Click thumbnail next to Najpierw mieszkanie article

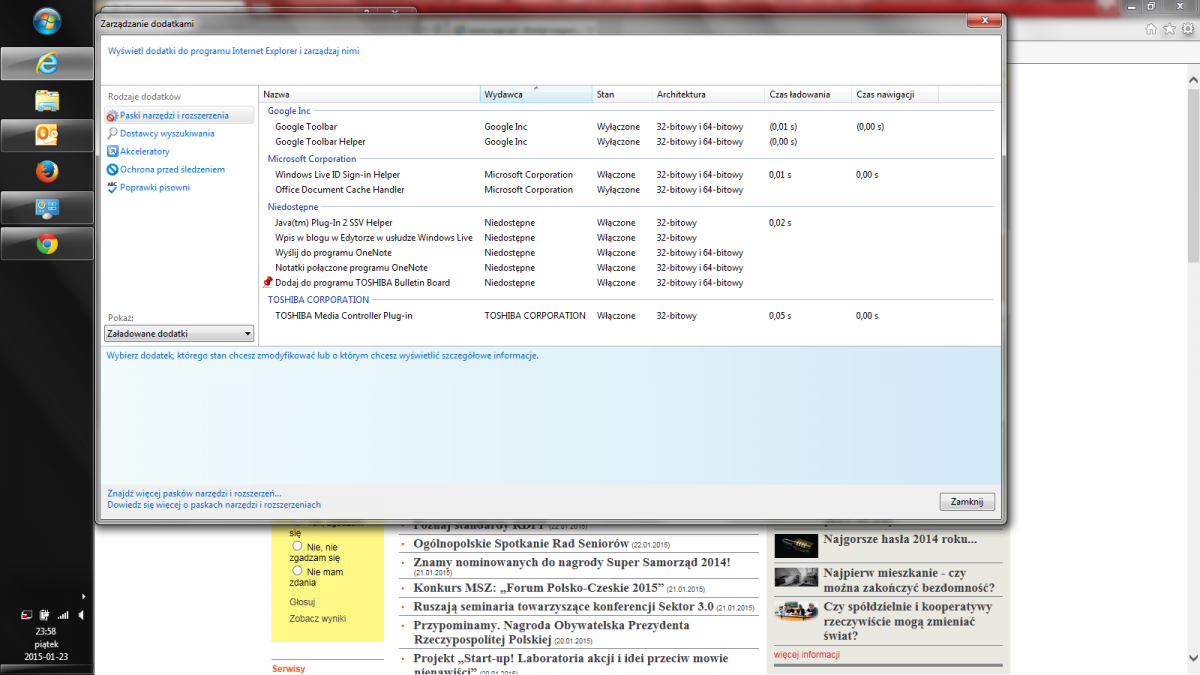tap(796, 577)
